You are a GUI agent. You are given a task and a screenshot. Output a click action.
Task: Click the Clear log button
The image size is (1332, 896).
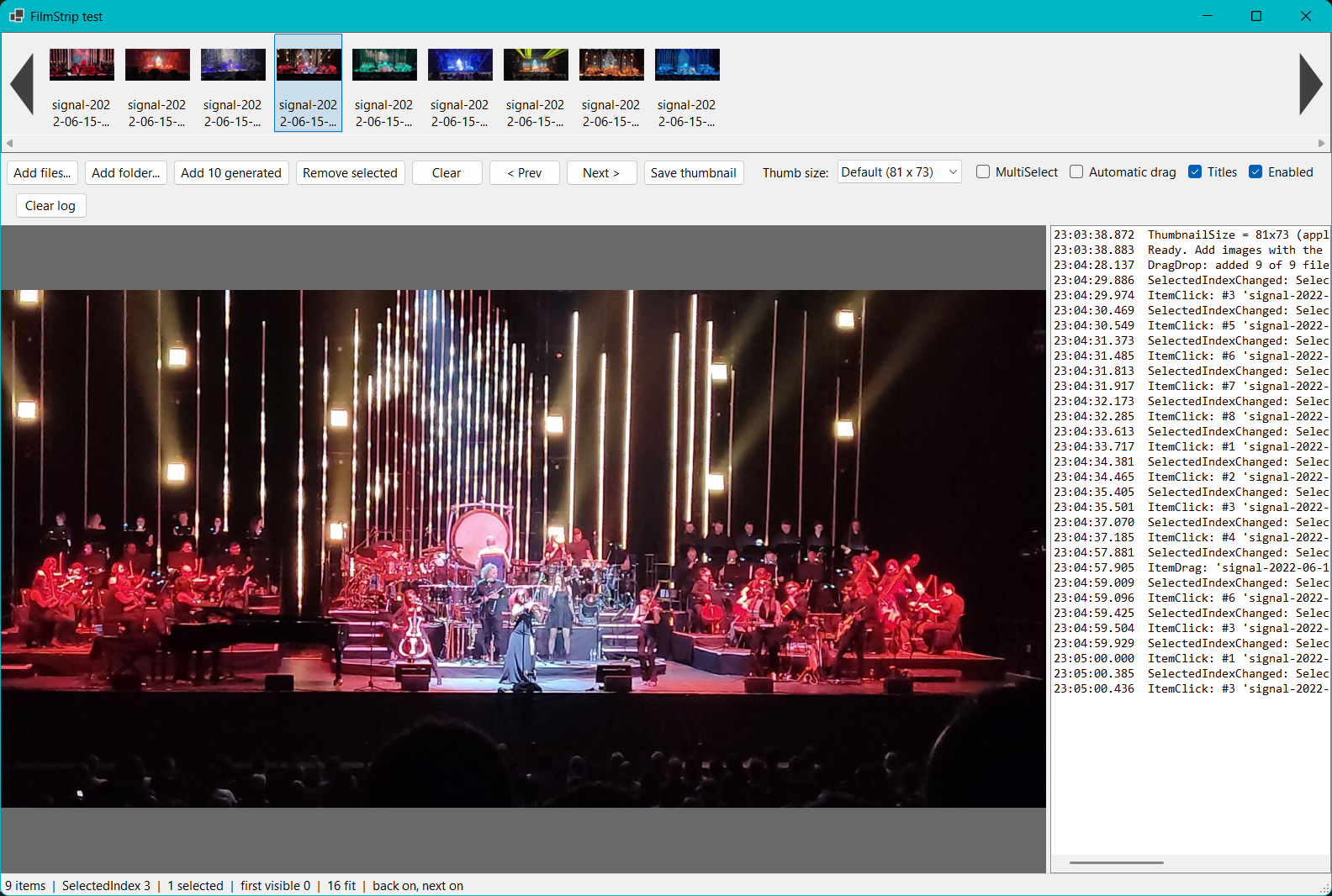pos(50,205)
